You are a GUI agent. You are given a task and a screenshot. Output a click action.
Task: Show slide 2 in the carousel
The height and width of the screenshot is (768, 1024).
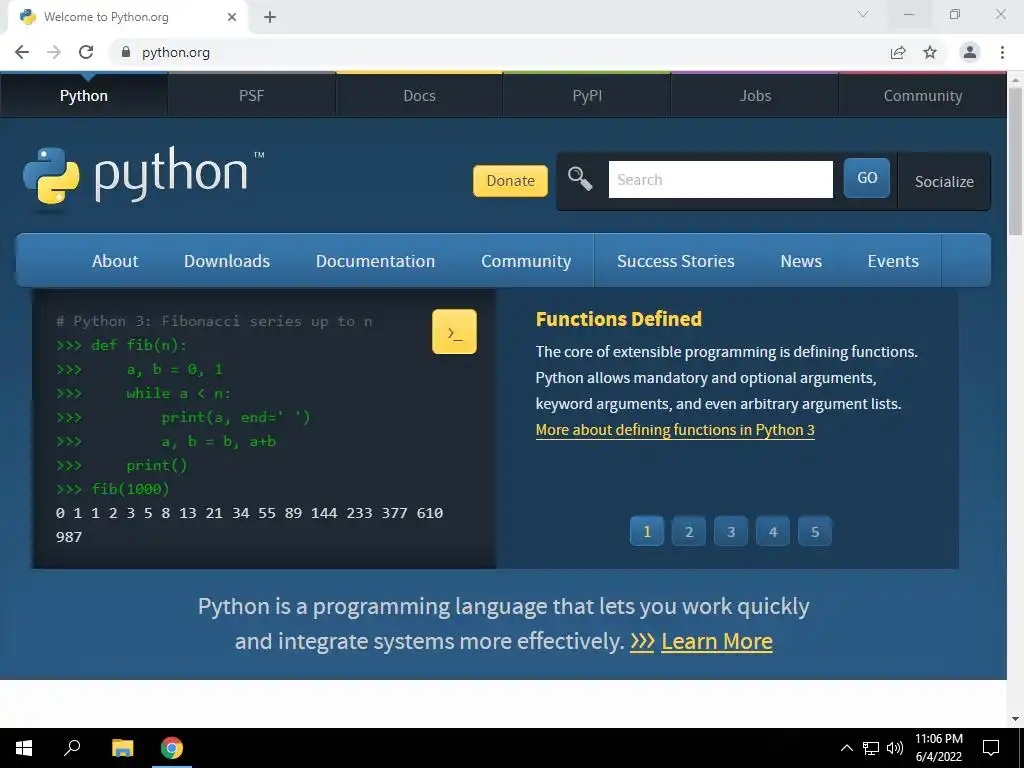pyautogui.click(x=688, y=531)
